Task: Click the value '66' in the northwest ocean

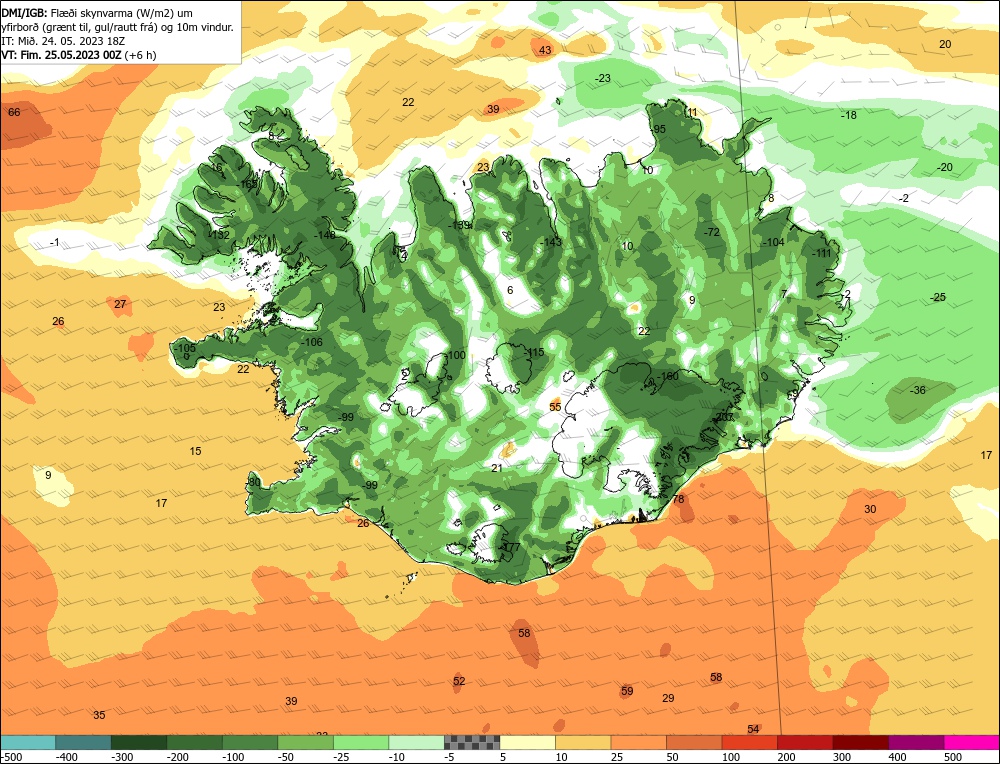Action: pyautogui.click(x=14, y=112)
